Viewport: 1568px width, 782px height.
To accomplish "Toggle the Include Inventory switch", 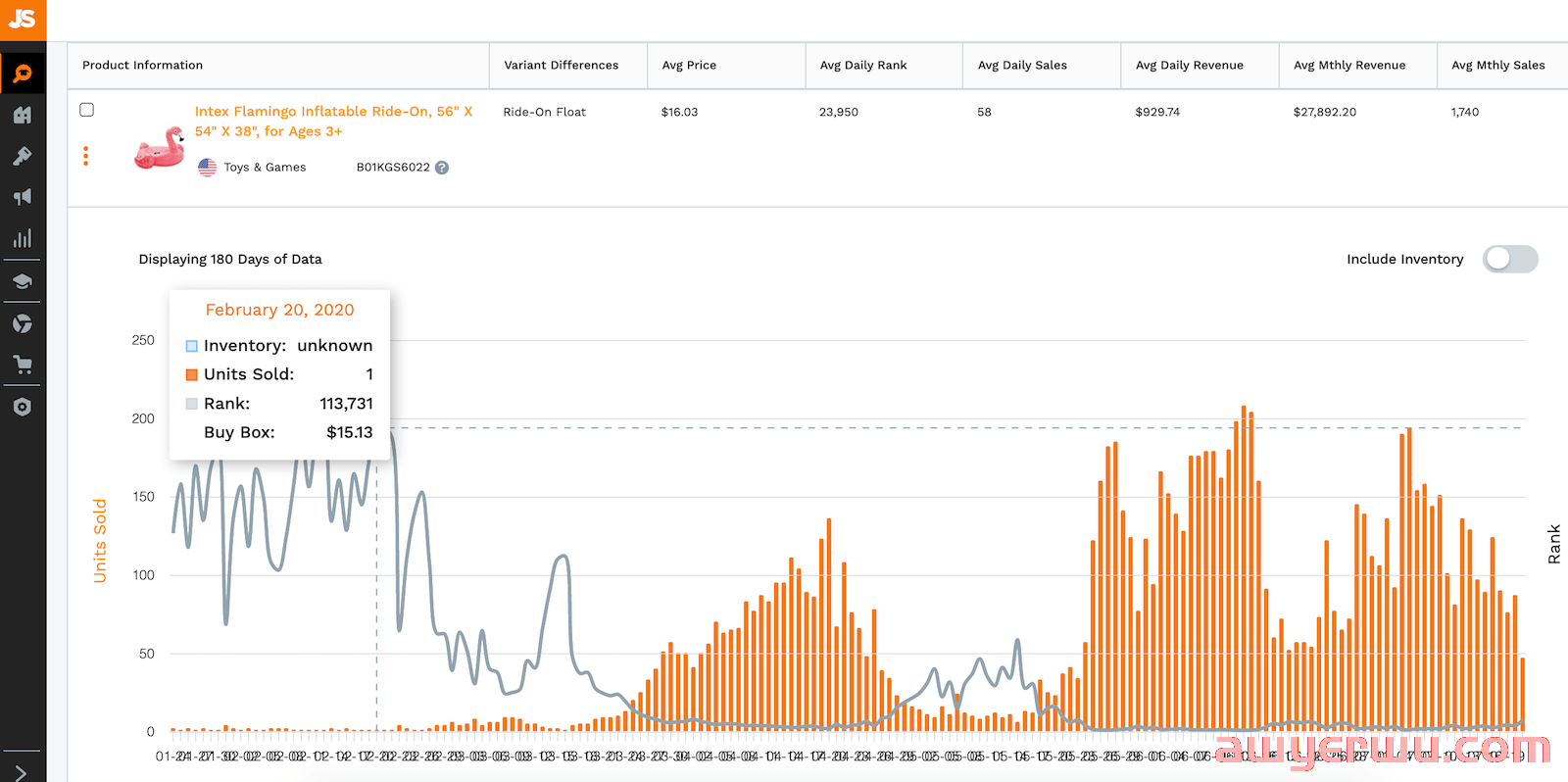I will [1510, 259].
